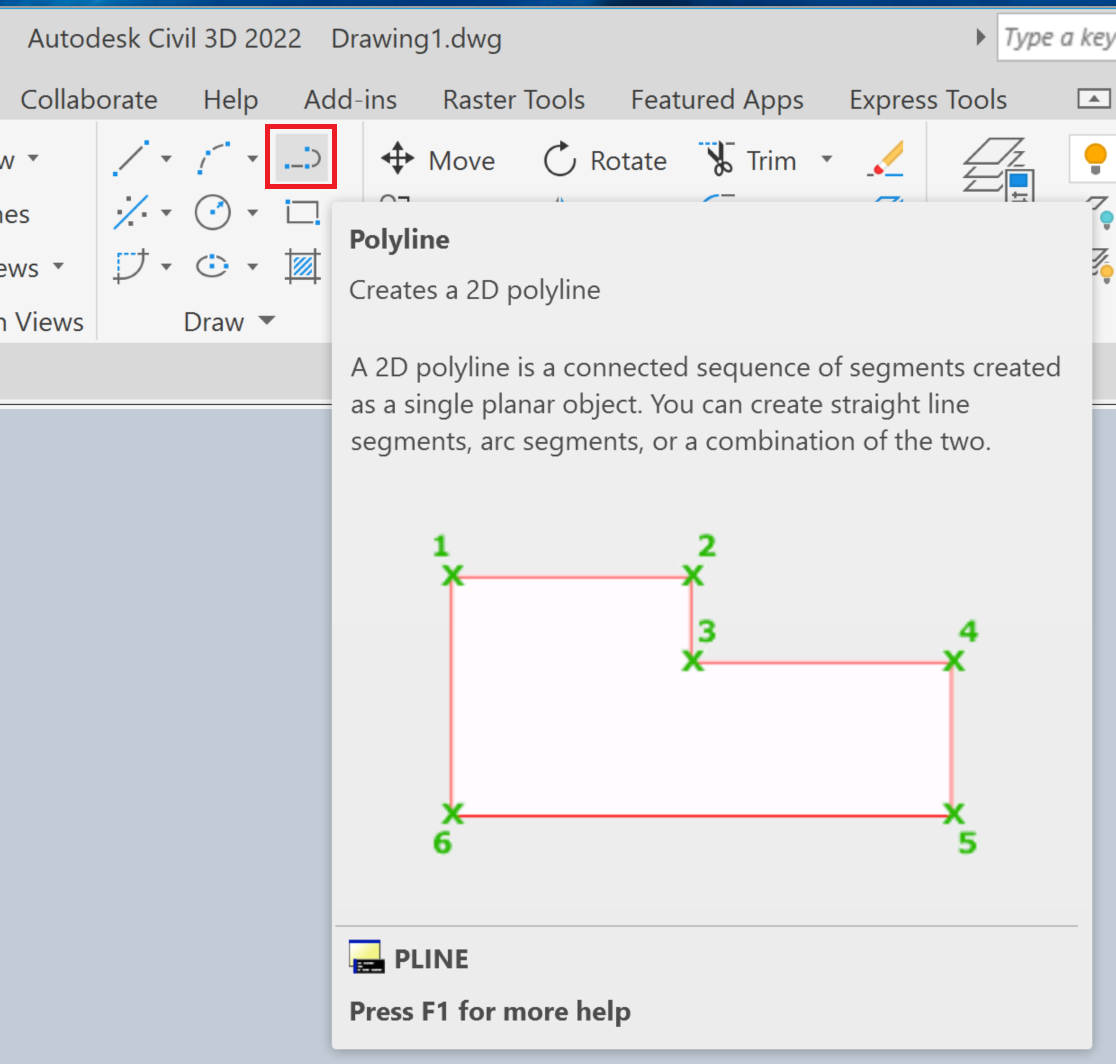Image resolution: width=1116 pixels, height=1064 pixels.
Task: Select the Circle tool
Action: coord(213,212)
